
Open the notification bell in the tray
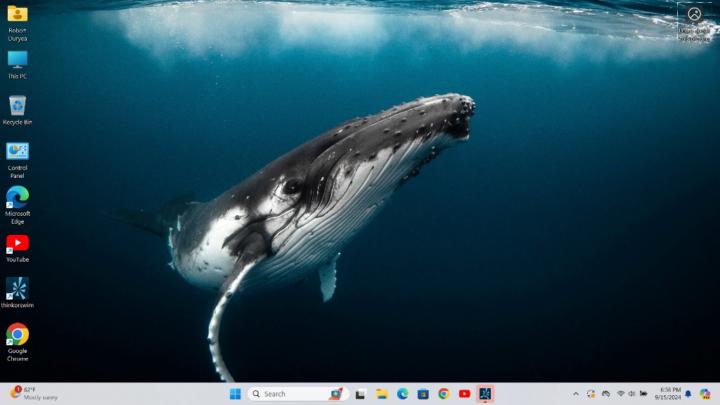688,394
